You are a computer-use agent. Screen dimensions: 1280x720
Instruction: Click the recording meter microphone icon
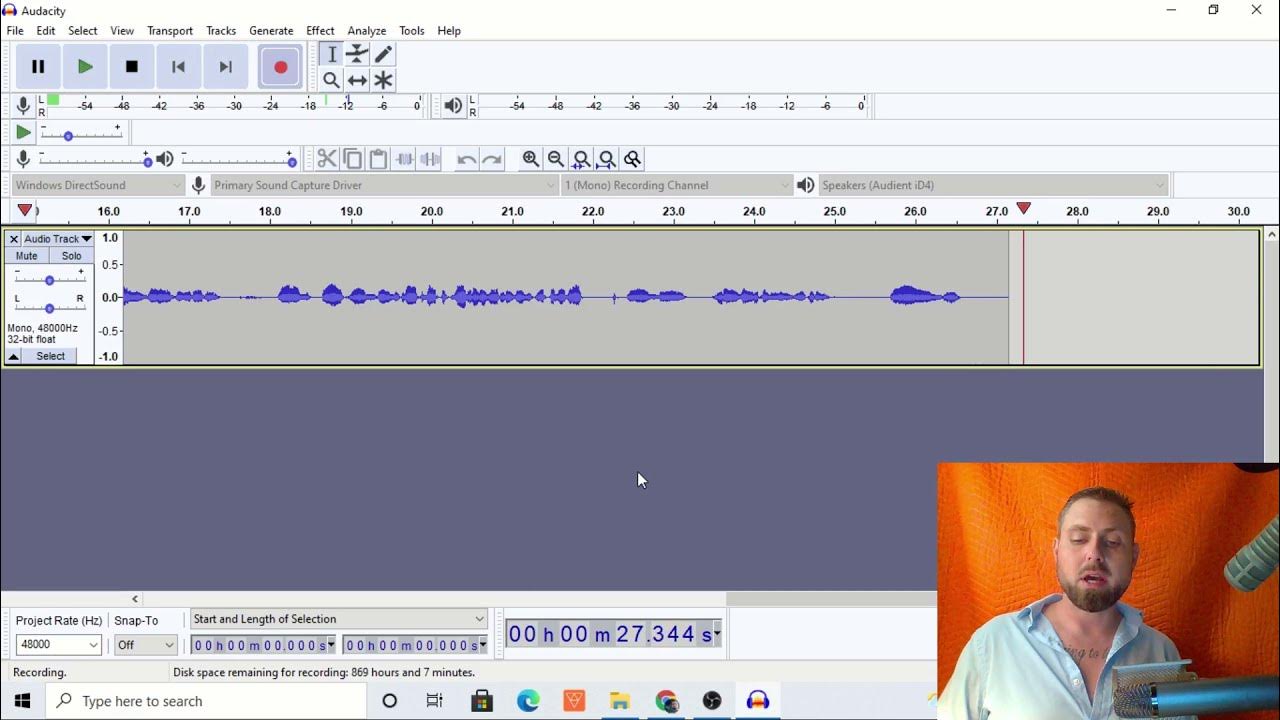(x=23, y=105)
